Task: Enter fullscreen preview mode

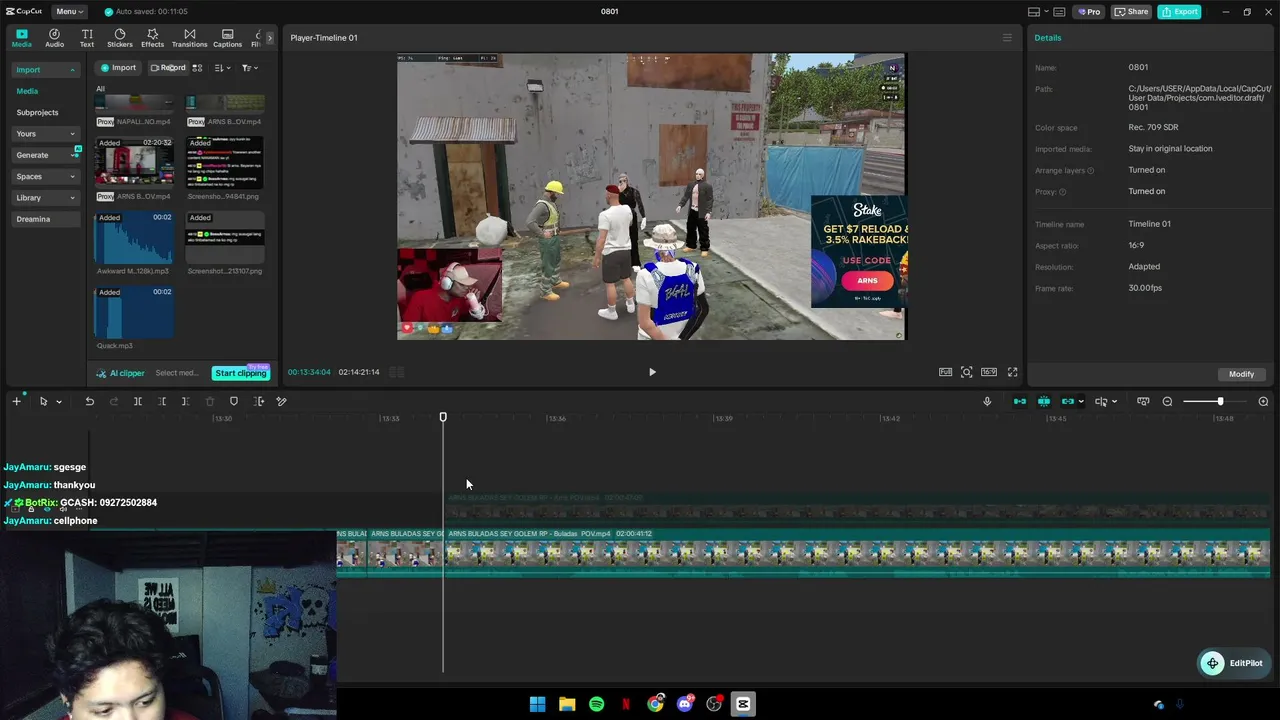Action: pyautogui.click(x=1012, y=372)
